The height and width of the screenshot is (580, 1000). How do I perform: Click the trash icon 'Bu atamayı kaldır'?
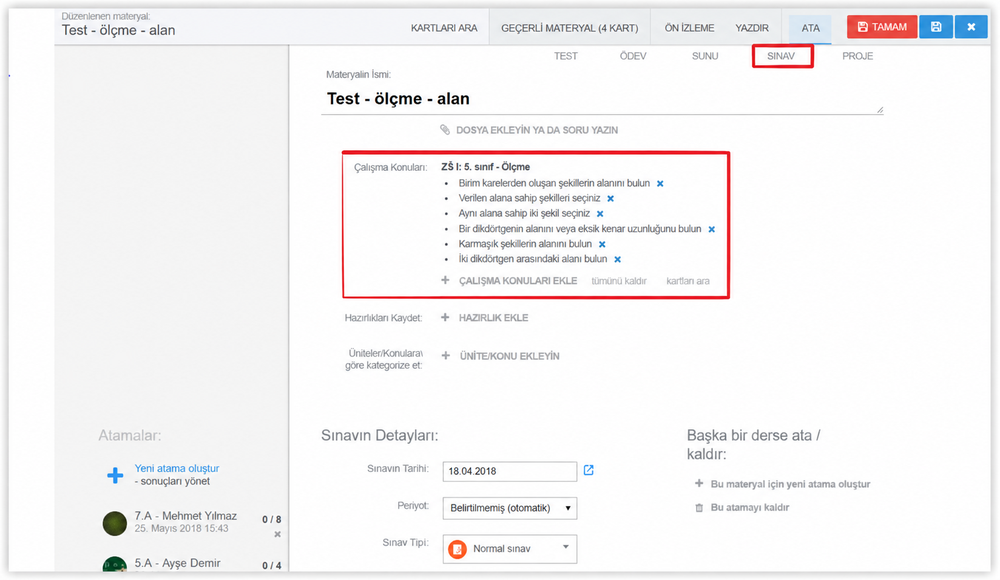(699, 508)
